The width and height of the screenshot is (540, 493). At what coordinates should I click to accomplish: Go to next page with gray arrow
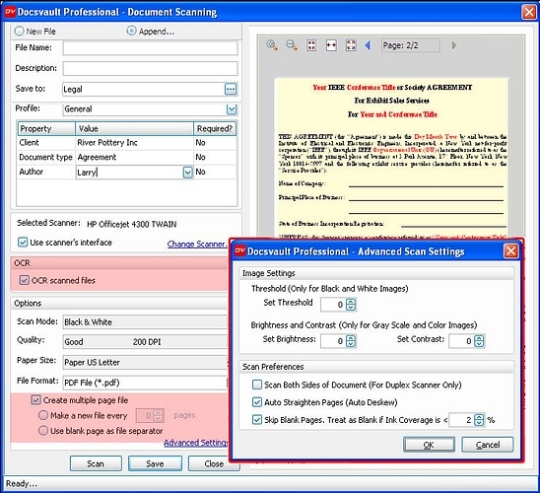click(454, 45)
